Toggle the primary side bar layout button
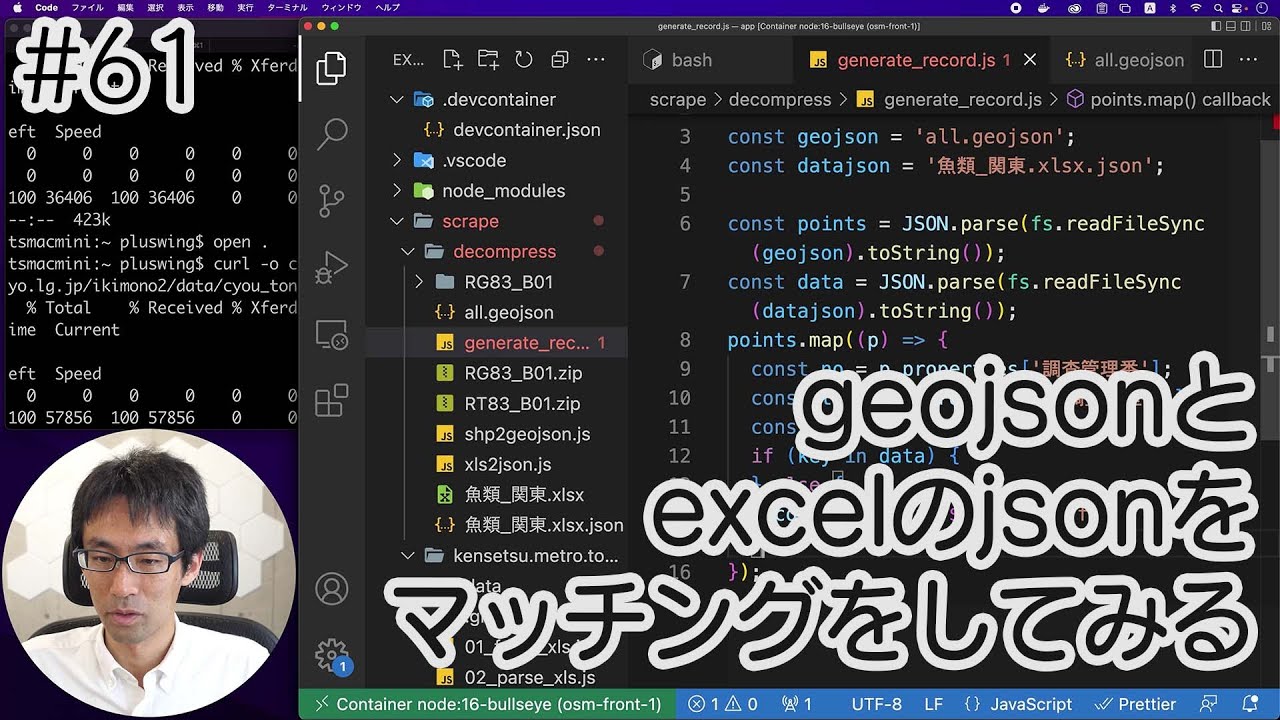The image size is (1280, 720). click(1216, 26)
